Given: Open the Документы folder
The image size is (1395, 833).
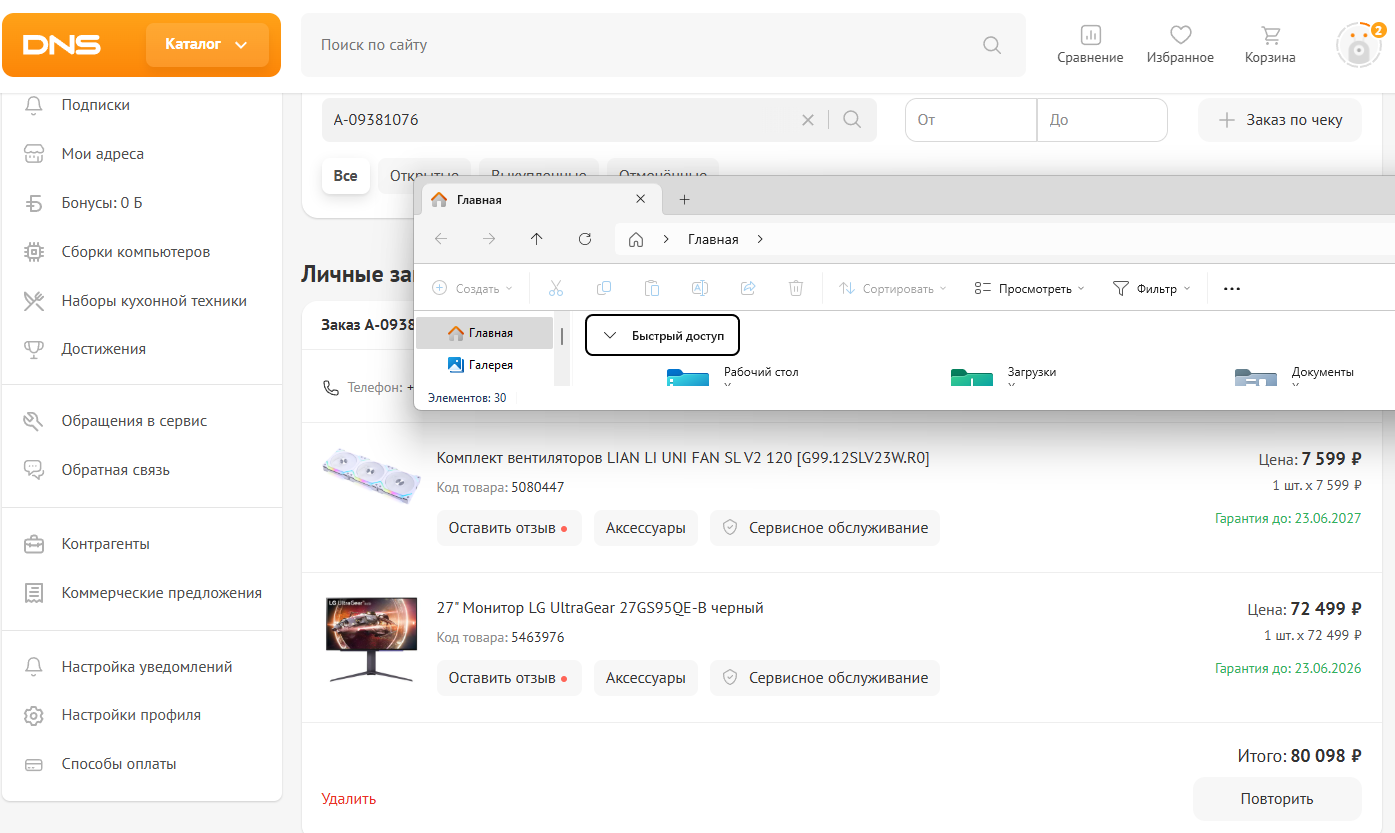Looking at the screenshot, I should click(1294, 377).
